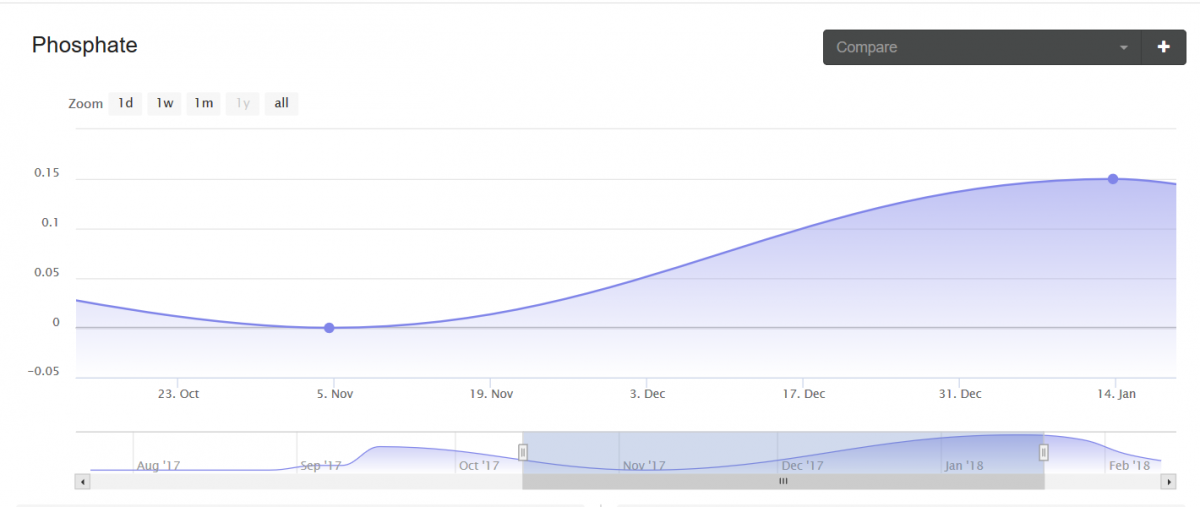Click the navigator scrollbar thumb
This screenshot has height=507, width=1200.
783,481
